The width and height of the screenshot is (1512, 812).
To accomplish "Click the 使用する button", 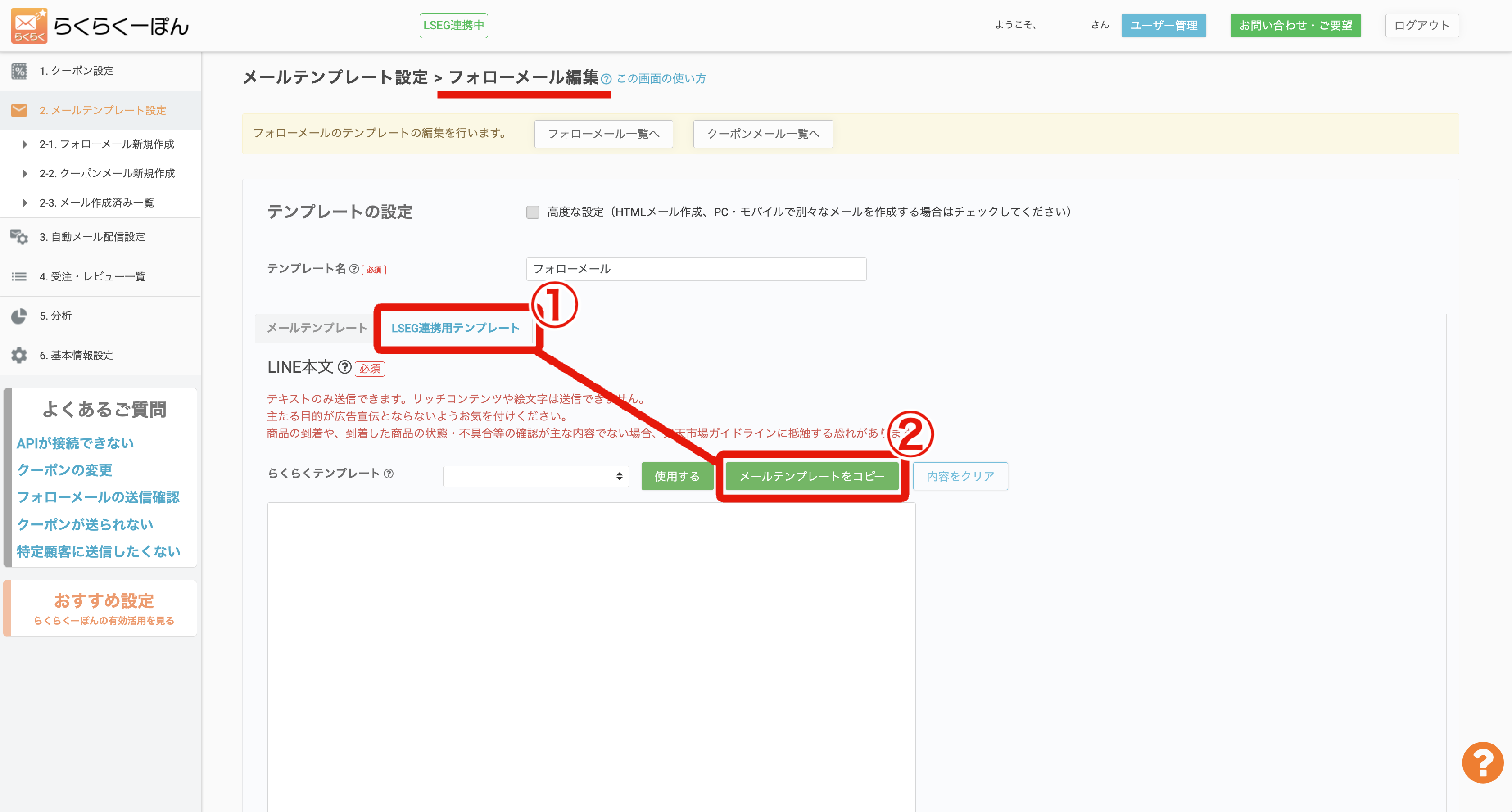I will (677, 476).
